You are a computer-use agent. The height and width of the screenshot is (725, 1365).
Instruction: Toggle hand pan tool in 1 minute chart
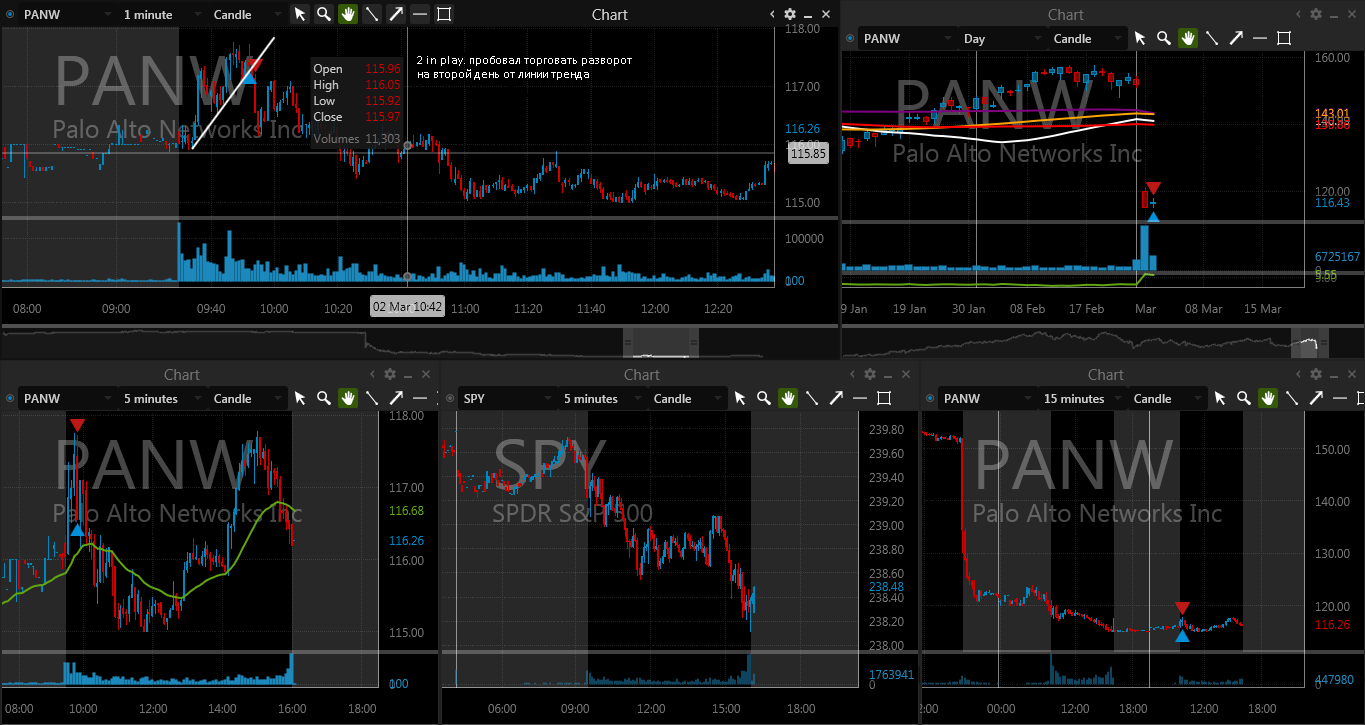(348, 14)
